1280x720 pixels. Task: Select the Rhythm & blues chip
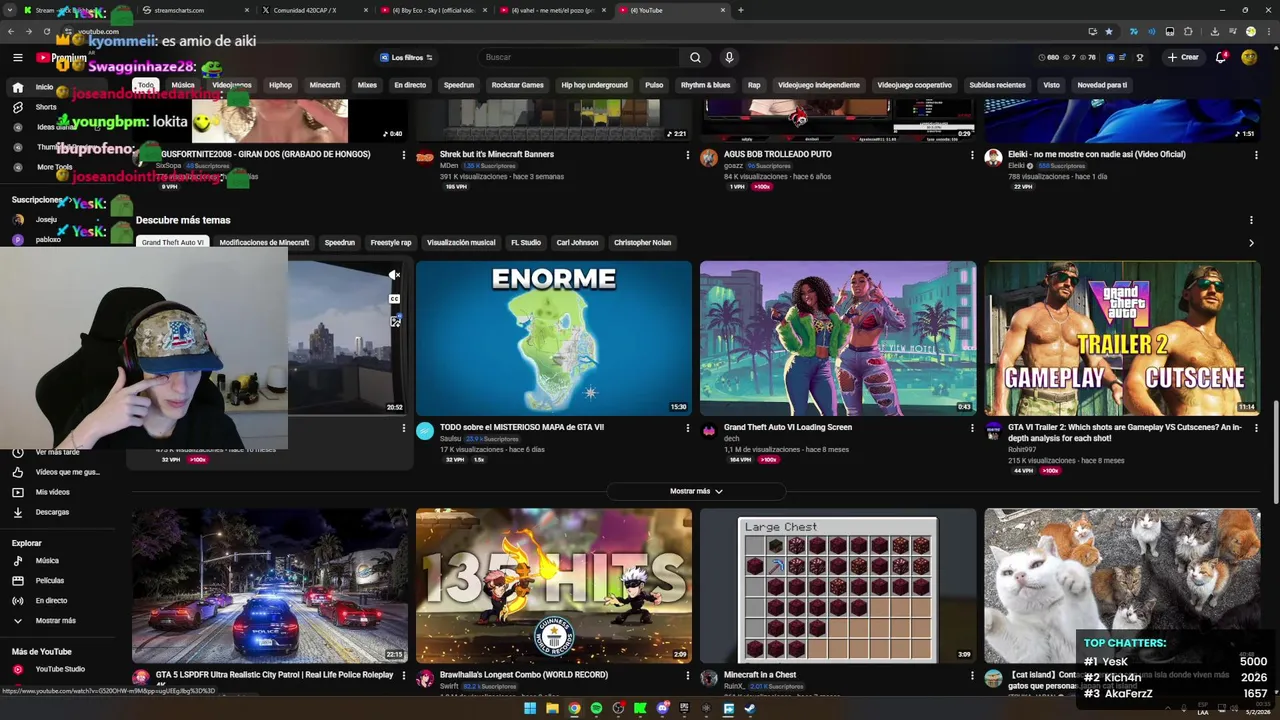tap(706, 85)
